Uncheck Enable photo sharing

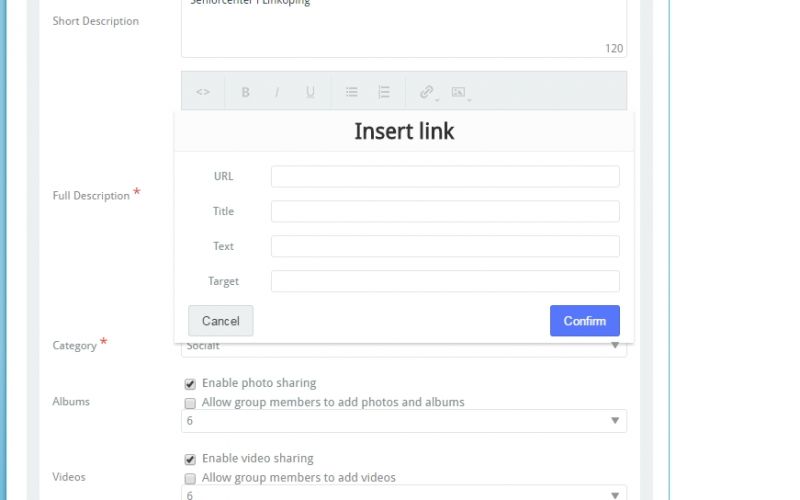tap(190, 384)
